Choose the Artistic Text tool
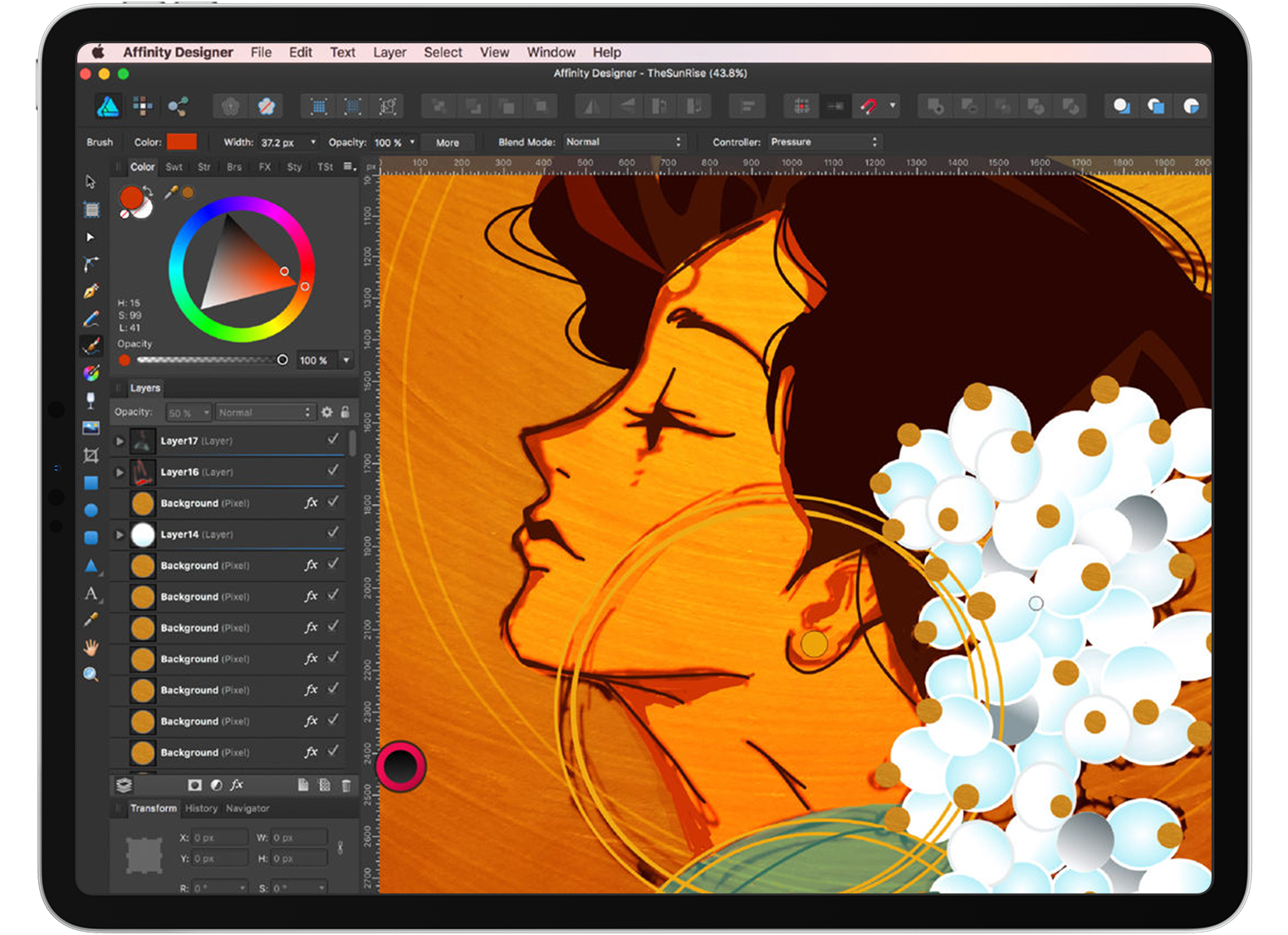1288x935 pixels. click(x=91, y=593)
